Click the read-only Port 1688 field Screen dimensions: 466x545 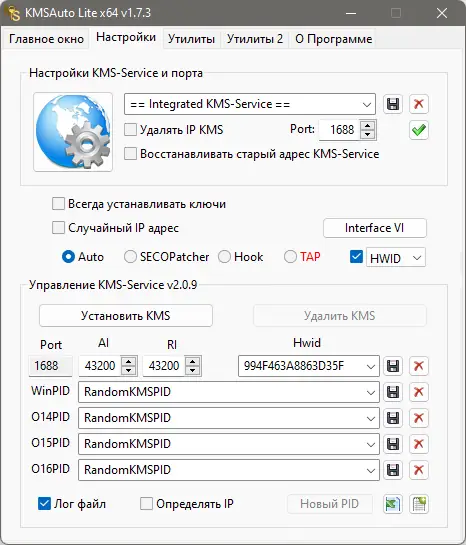[50, 366]
